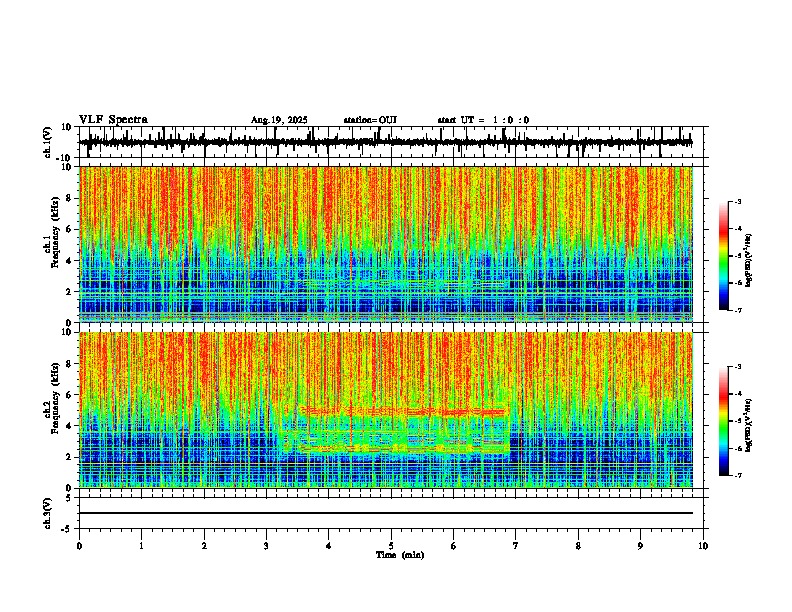
Task: Click the time axis tick label "10"
Action: [703, 546]
